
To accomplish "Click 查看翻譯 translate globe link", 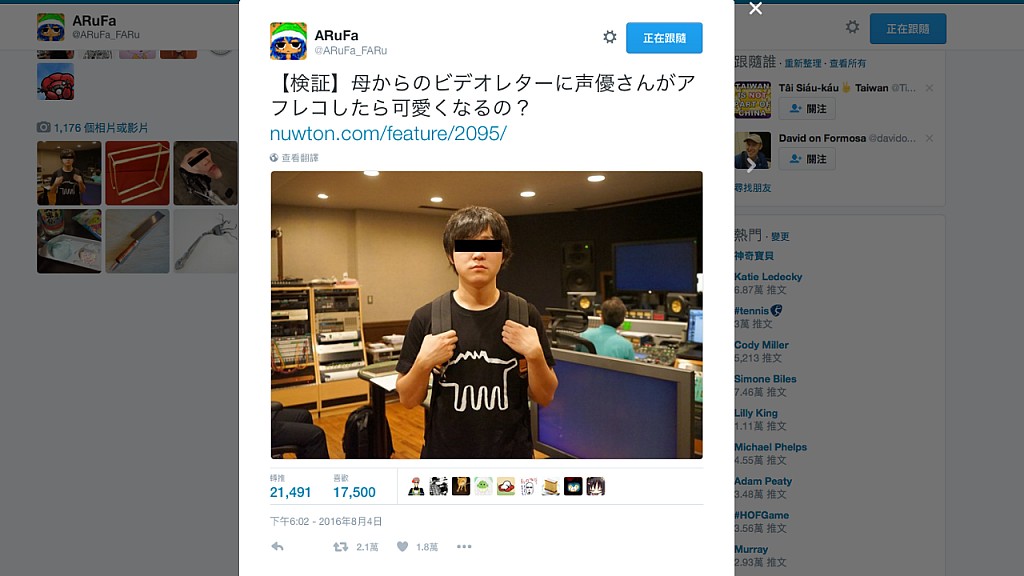I will pos(295,157).
